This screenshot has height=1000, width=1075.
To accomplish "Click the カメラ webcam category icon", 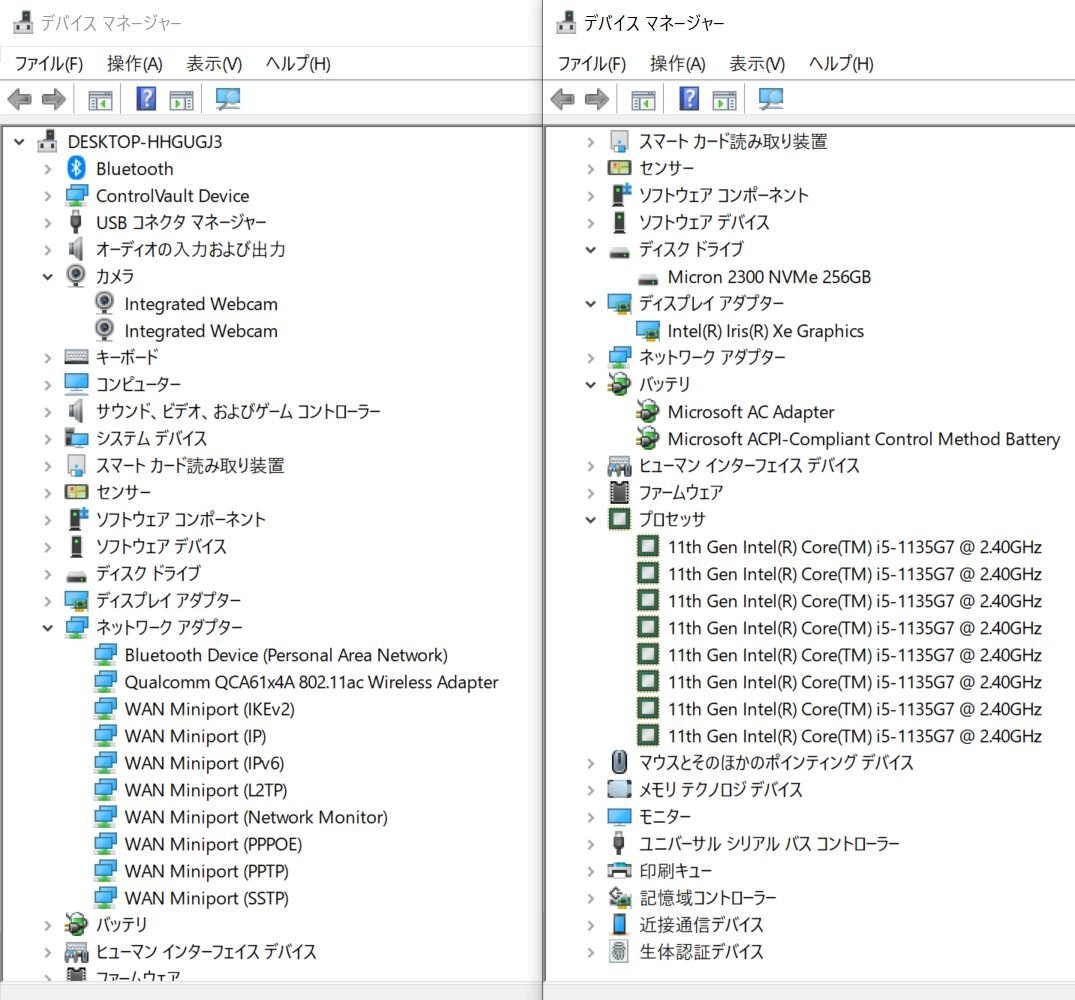I will [76, 276].
